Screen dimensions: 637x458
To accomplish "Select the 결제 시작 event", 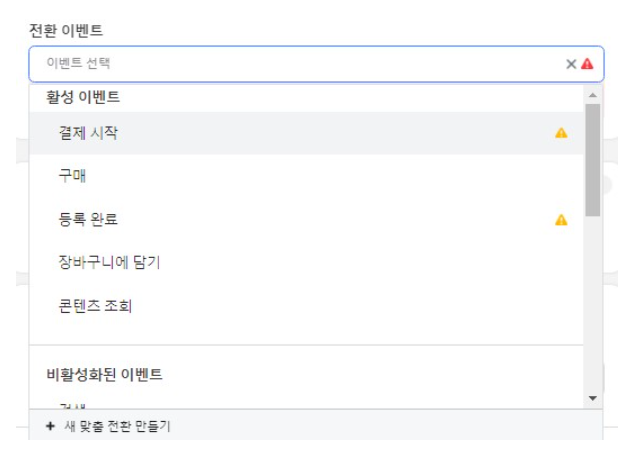I will click(306, 133).
